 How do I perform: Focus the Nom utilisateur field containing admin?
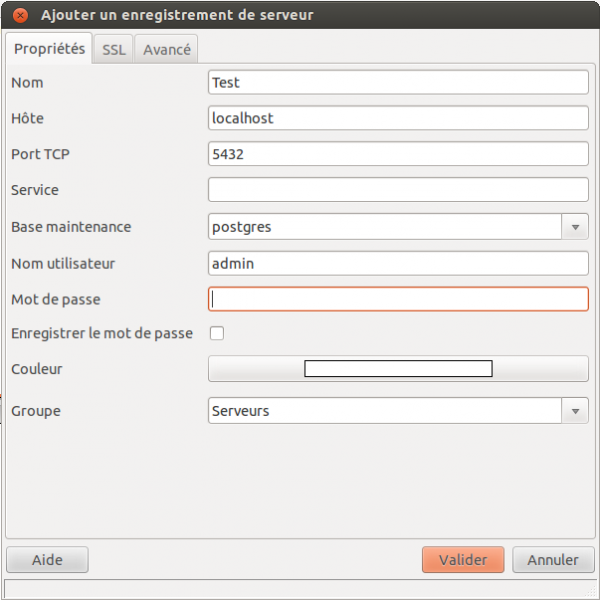(398, 263)
